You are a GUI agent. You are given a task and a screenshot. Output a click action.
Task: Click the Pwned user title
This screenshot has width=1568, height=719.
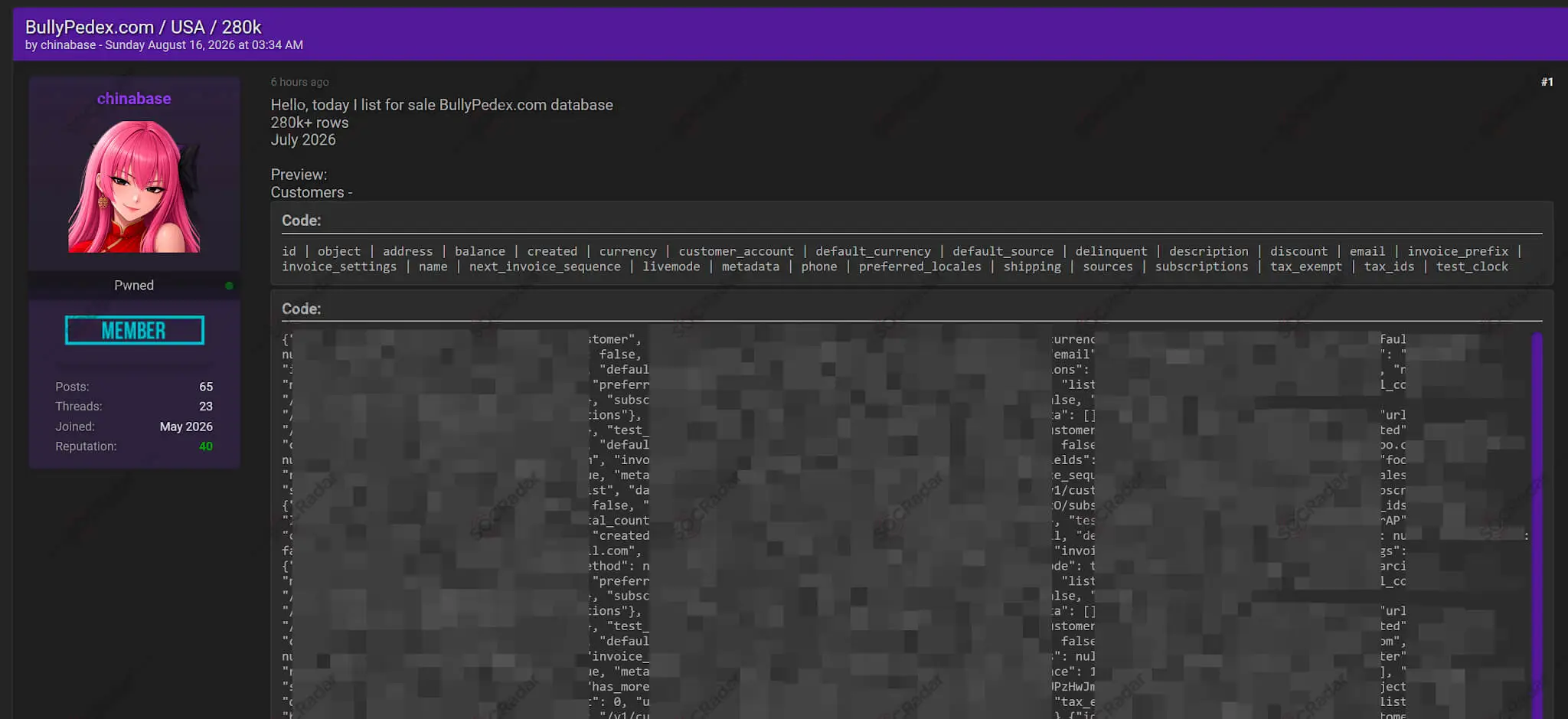[x=134, y=286]
